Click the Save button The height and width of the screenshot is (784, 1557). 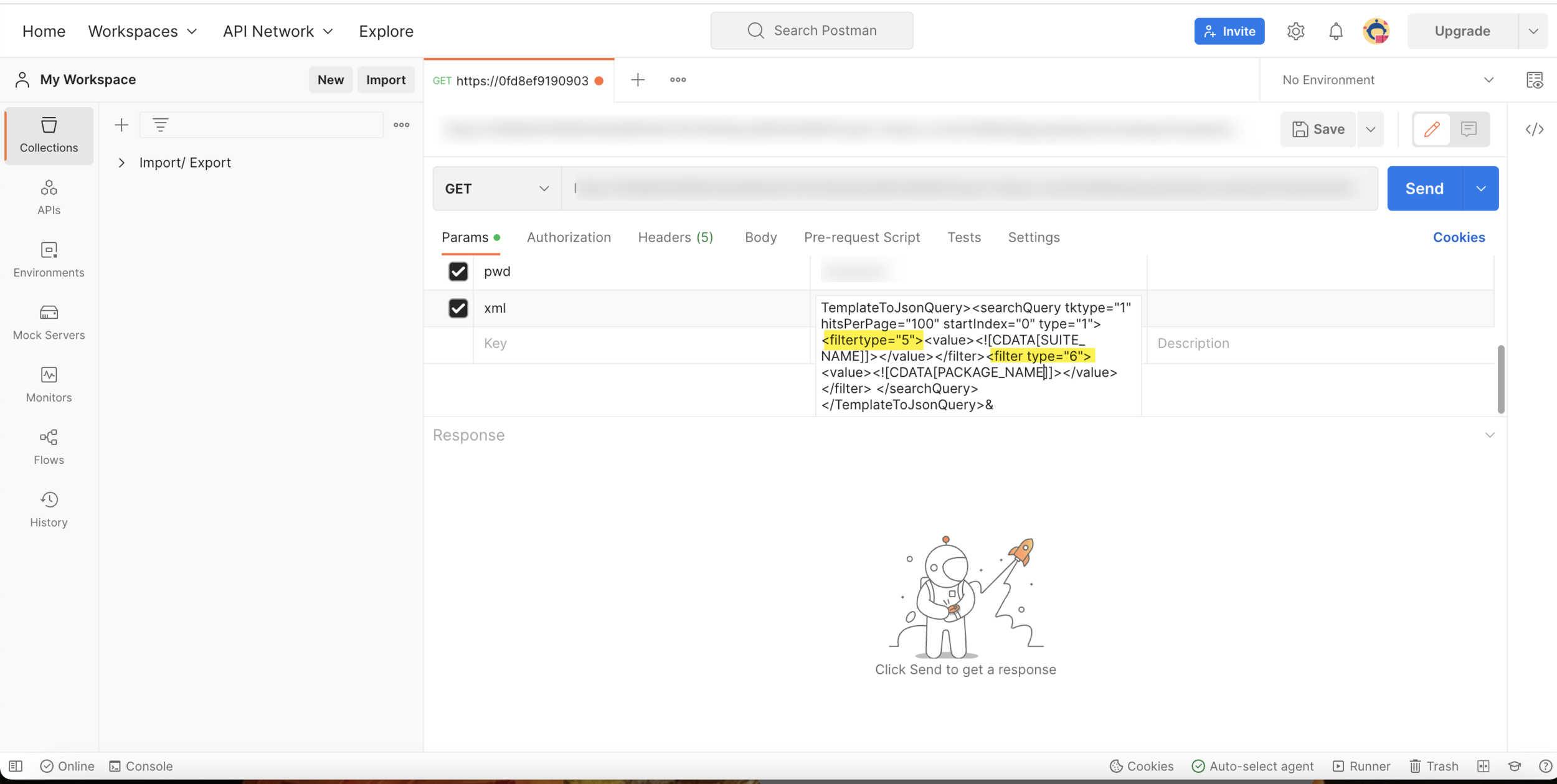click(1318, 130)
